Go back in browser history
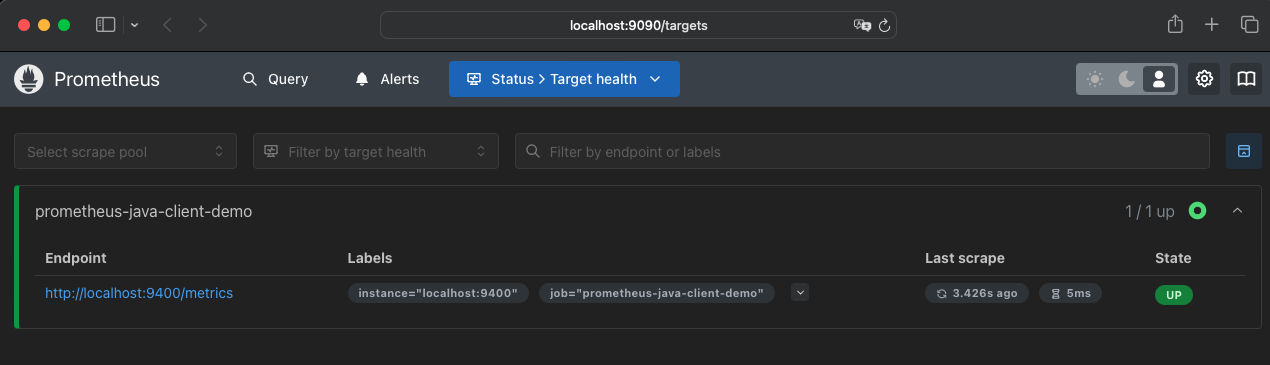The width and height of the screenshot is (1270, 365). (167, 25)
